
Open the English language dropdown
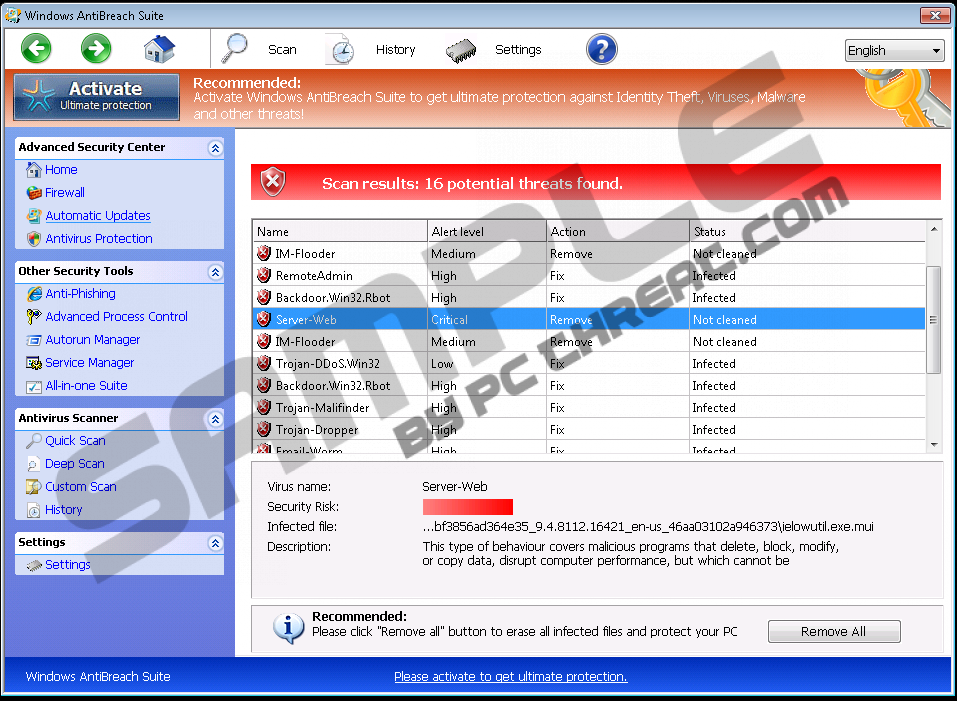pyautogui.click(x=894, y=51)
